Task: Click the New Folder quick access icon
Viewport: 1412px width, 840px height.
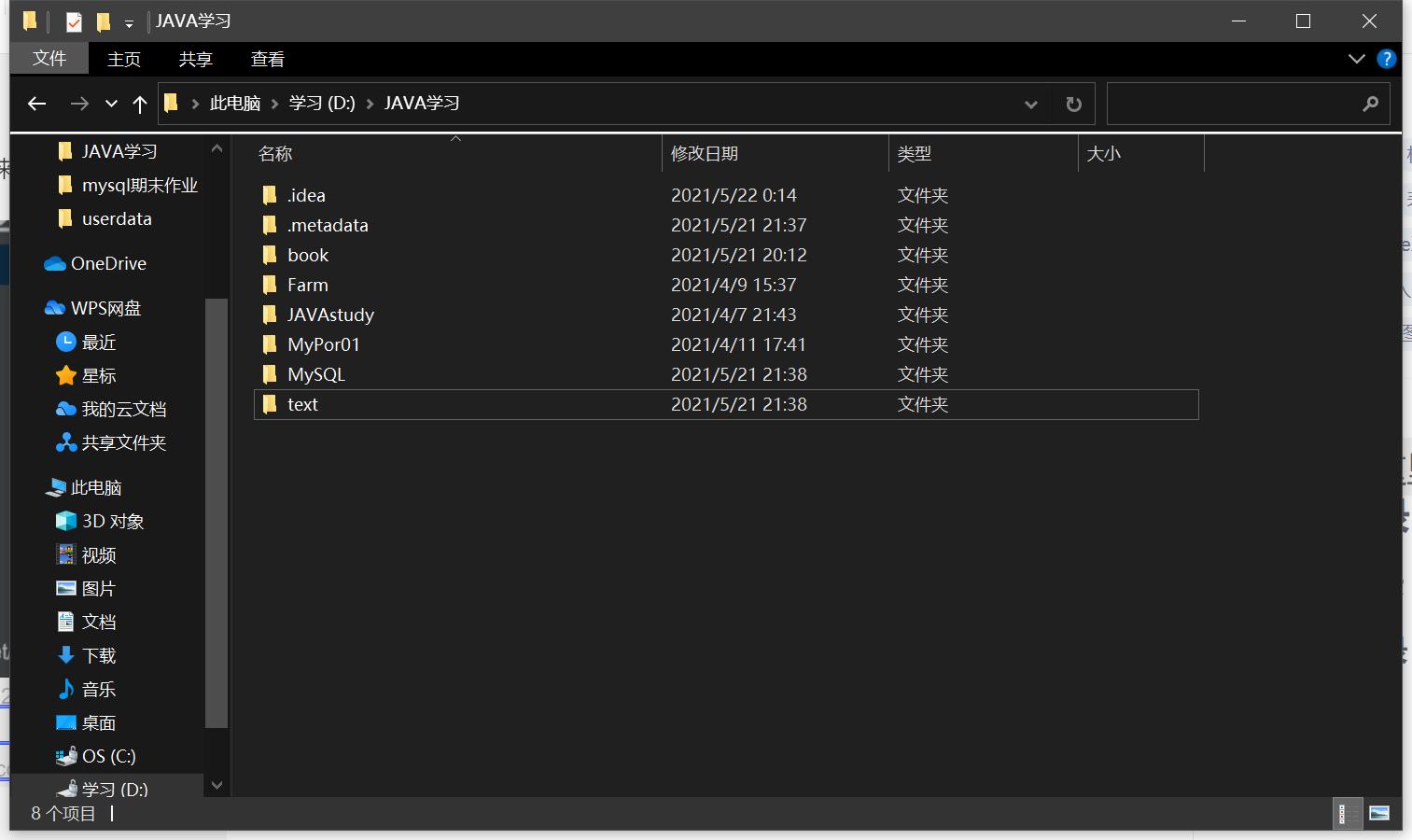Action: [104, 21]
